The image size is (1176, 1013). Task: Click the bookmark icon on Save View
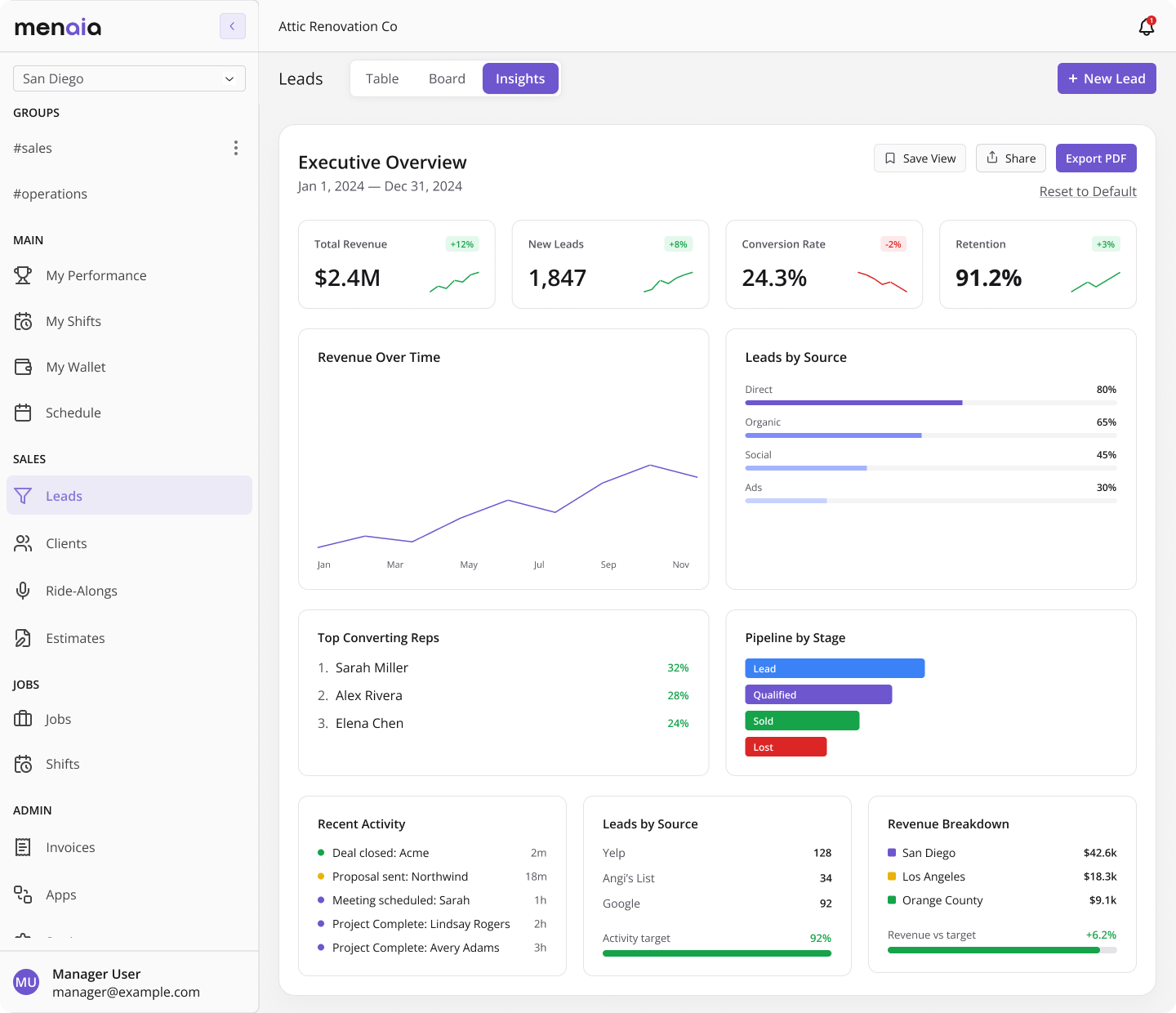(890, 158)
